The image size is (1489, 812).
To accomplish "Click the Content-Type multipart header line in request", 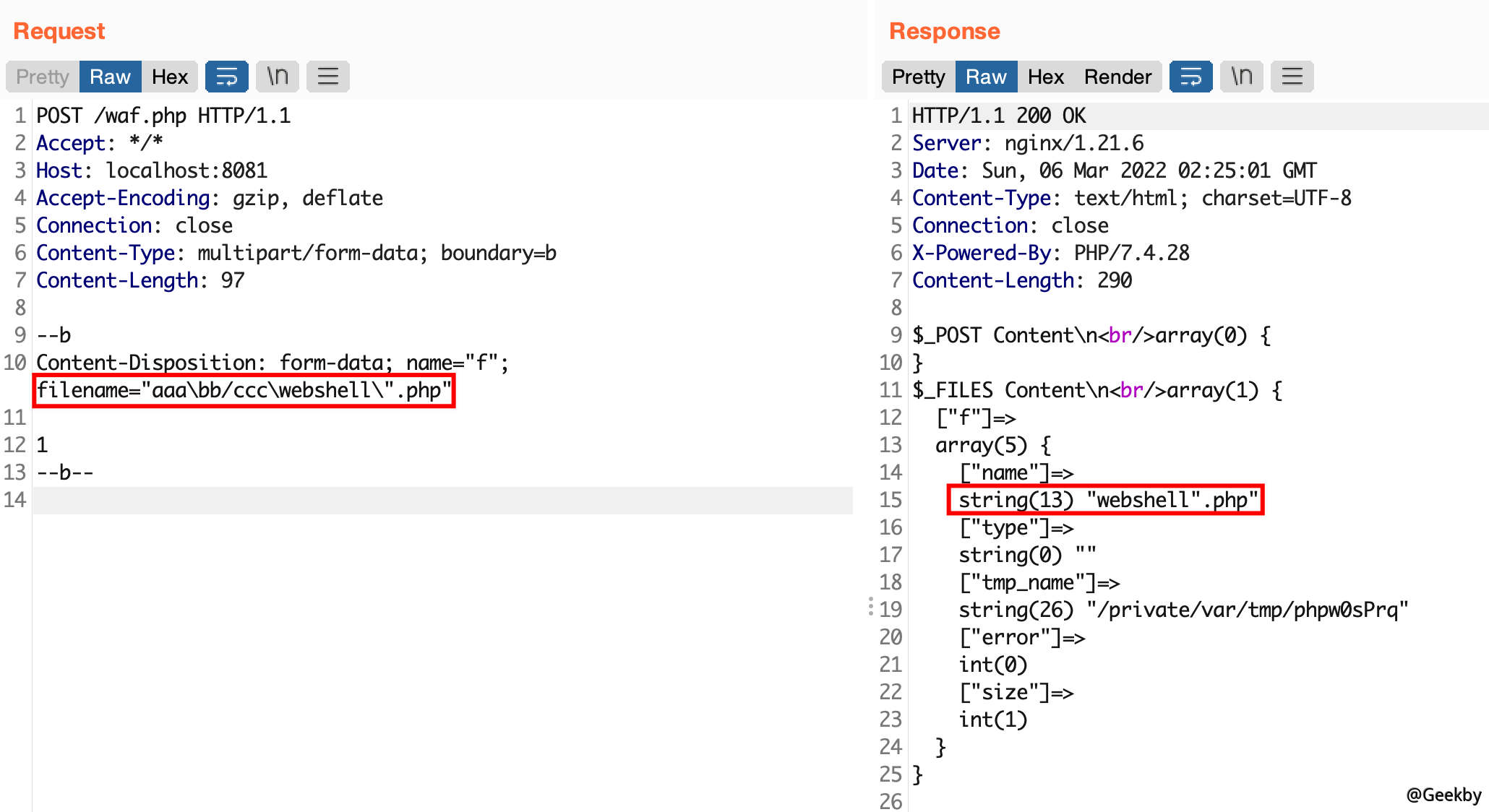I will 296,253.
